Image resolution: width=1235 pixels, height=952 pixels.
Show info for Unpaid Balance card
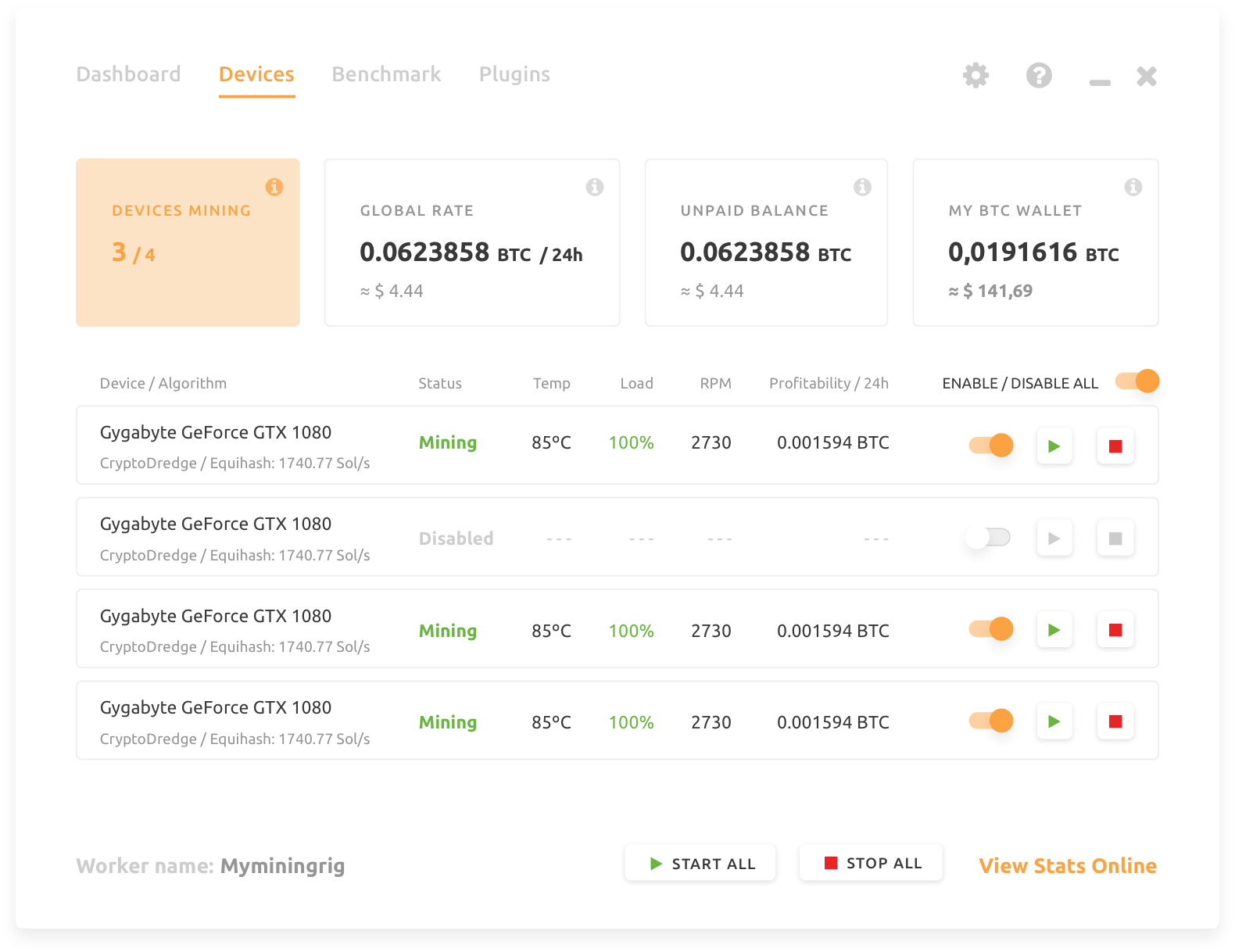862,187
